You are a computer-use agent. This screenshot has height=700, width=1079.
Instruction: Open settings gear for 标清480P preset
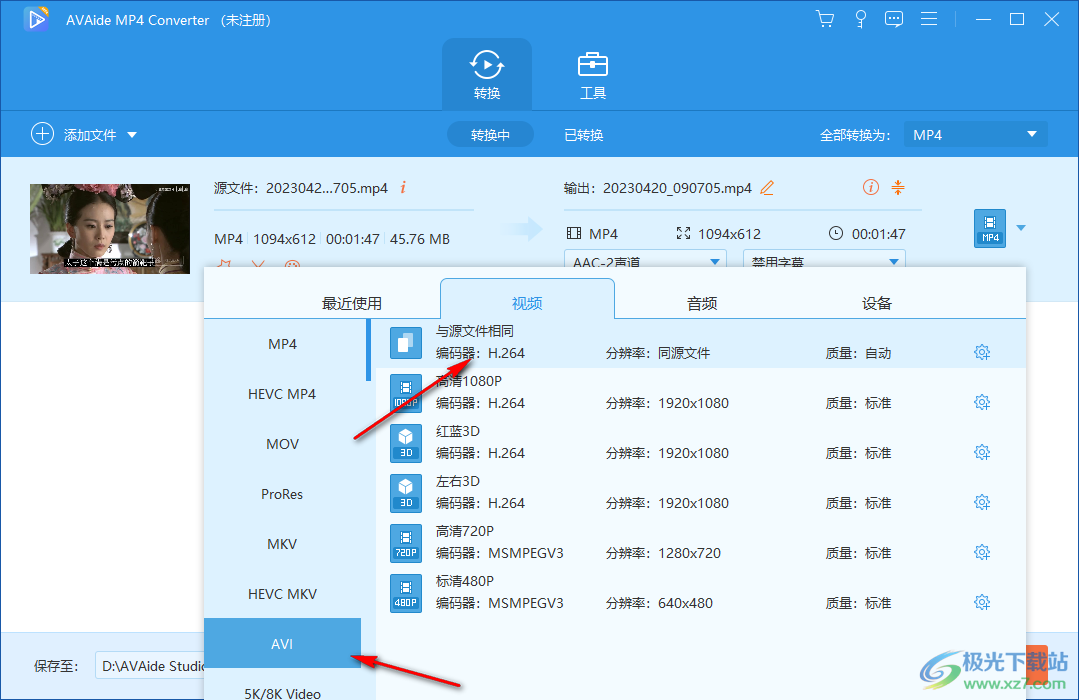click(982, 602)
